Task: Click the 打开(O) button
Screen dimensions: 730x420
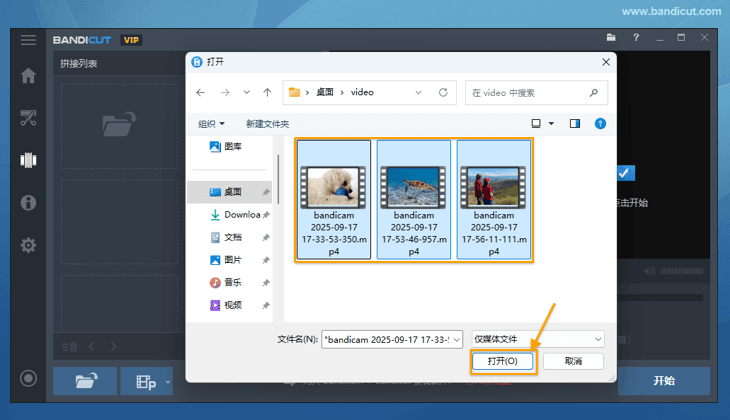Action: (503, 361)
